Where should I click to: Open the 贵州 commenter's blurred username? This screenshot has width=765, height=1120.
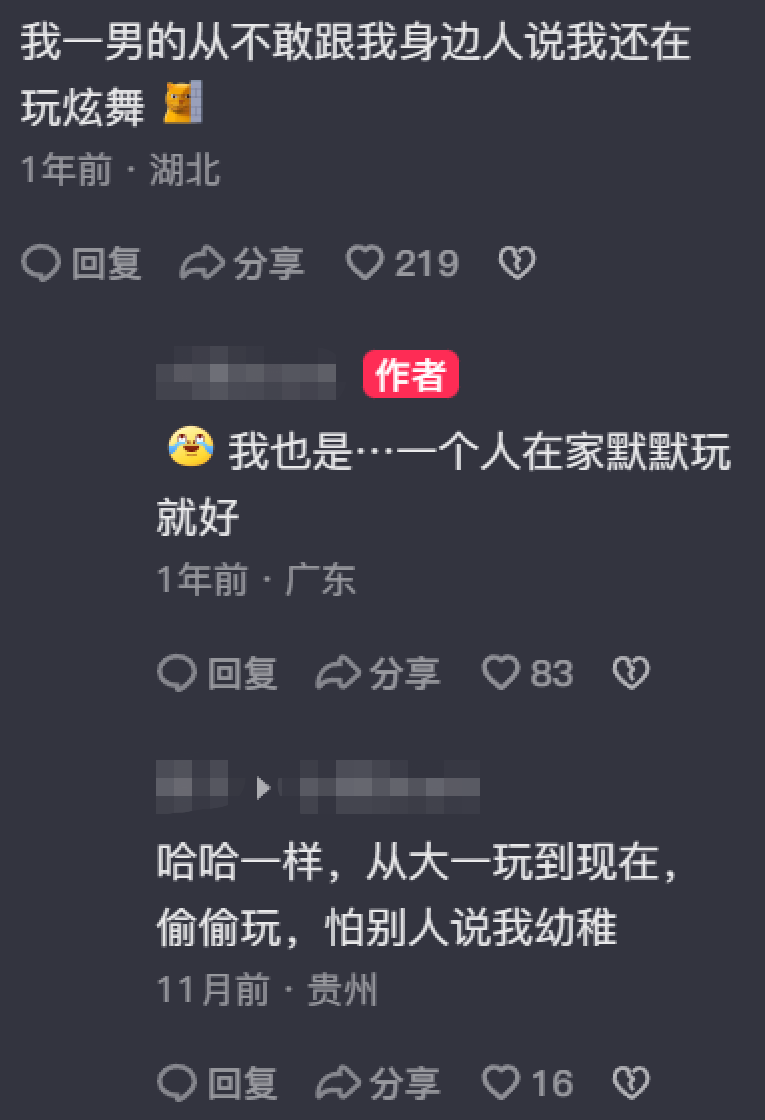(x=193, y=787)
